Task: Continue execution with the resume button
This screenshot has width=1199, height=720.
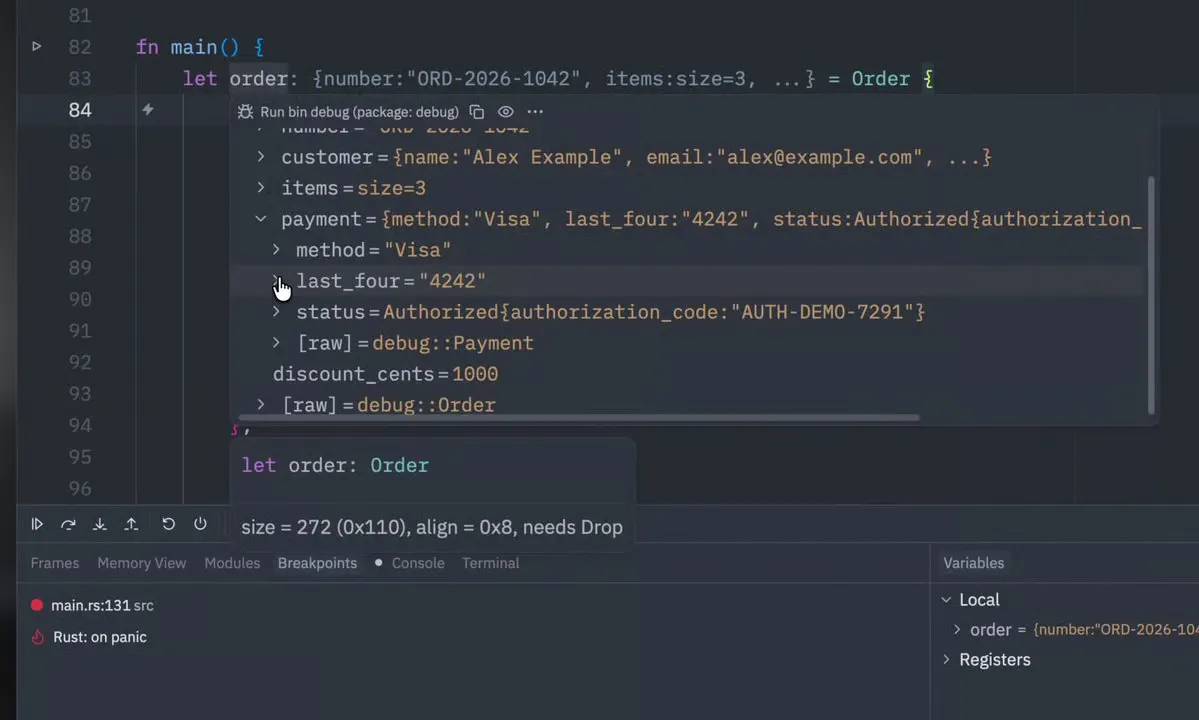Action: pos(37,524)
